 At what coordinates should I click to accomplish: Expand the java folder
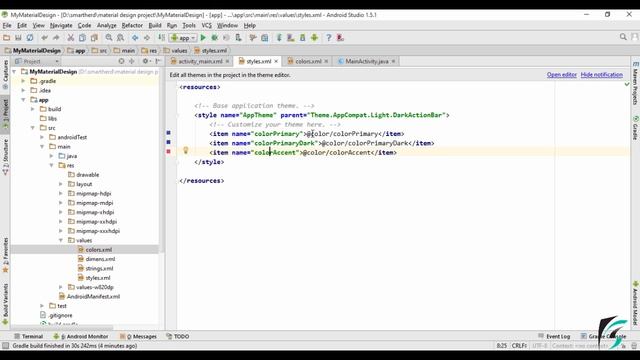click(x=51, y=156)
